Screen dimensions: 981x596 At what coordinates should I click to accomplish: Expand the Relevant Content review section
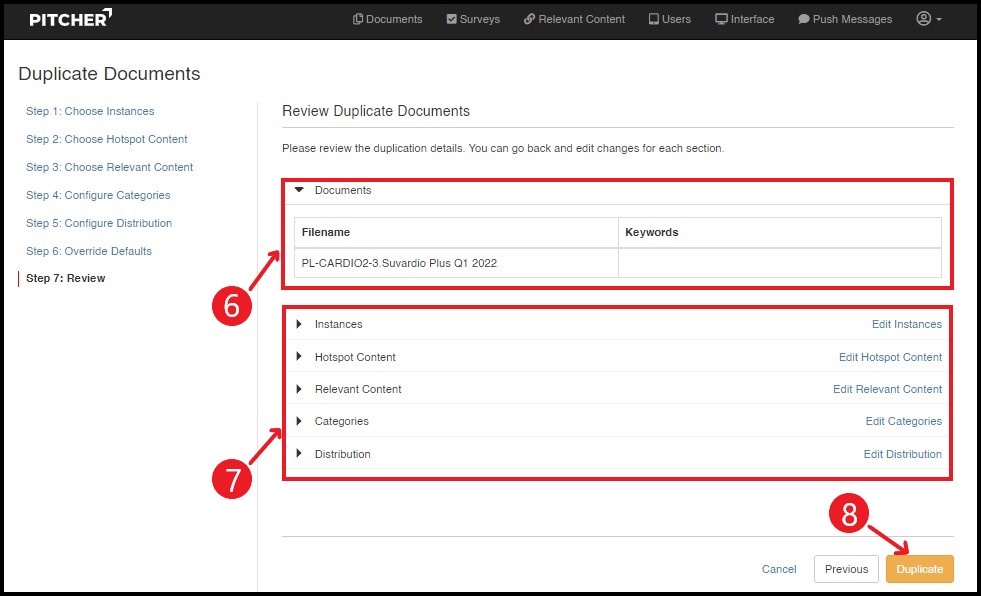[299, 389]
